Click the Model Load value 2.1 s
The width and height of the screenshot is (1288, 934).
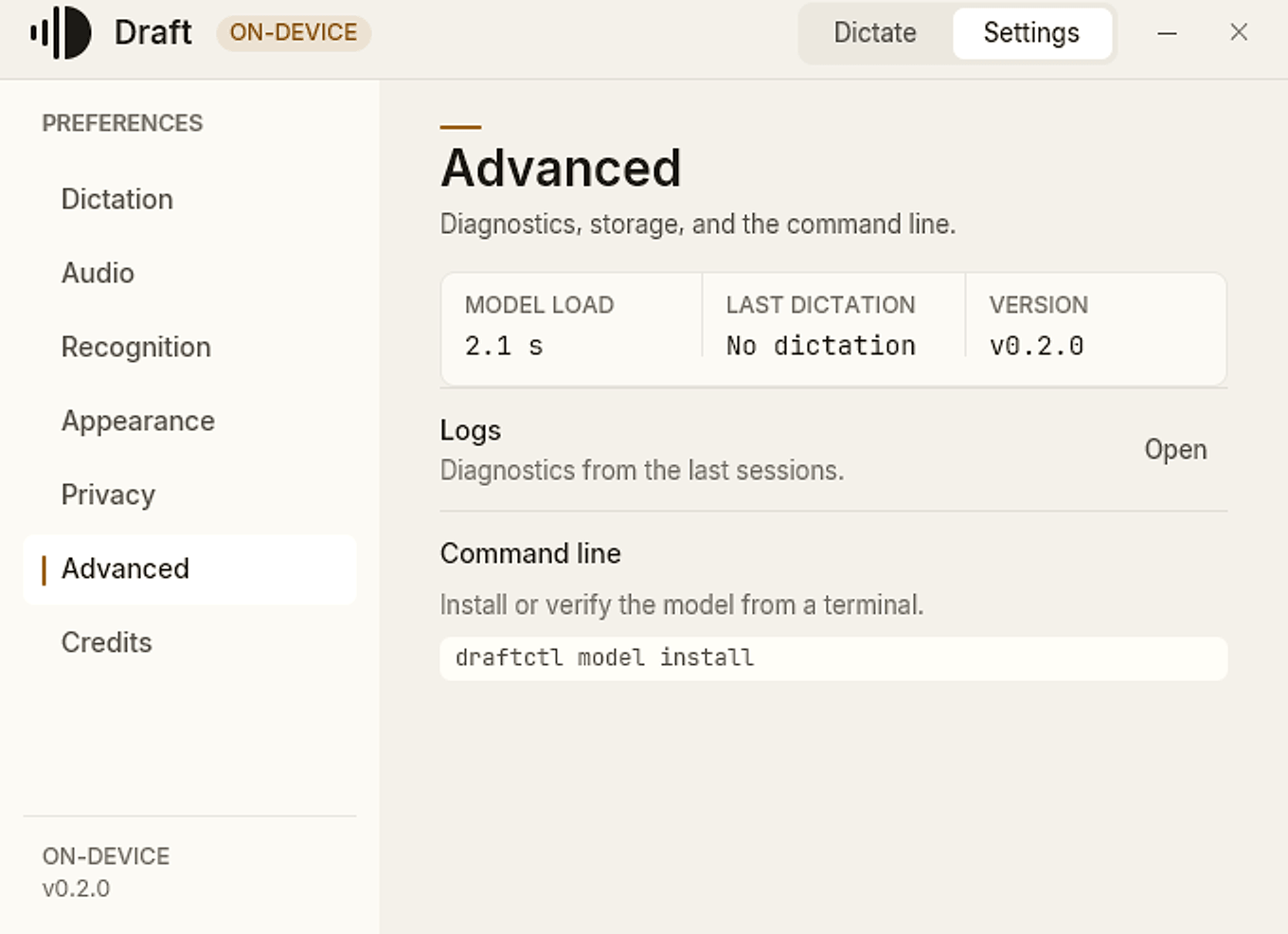pos(504,346)
